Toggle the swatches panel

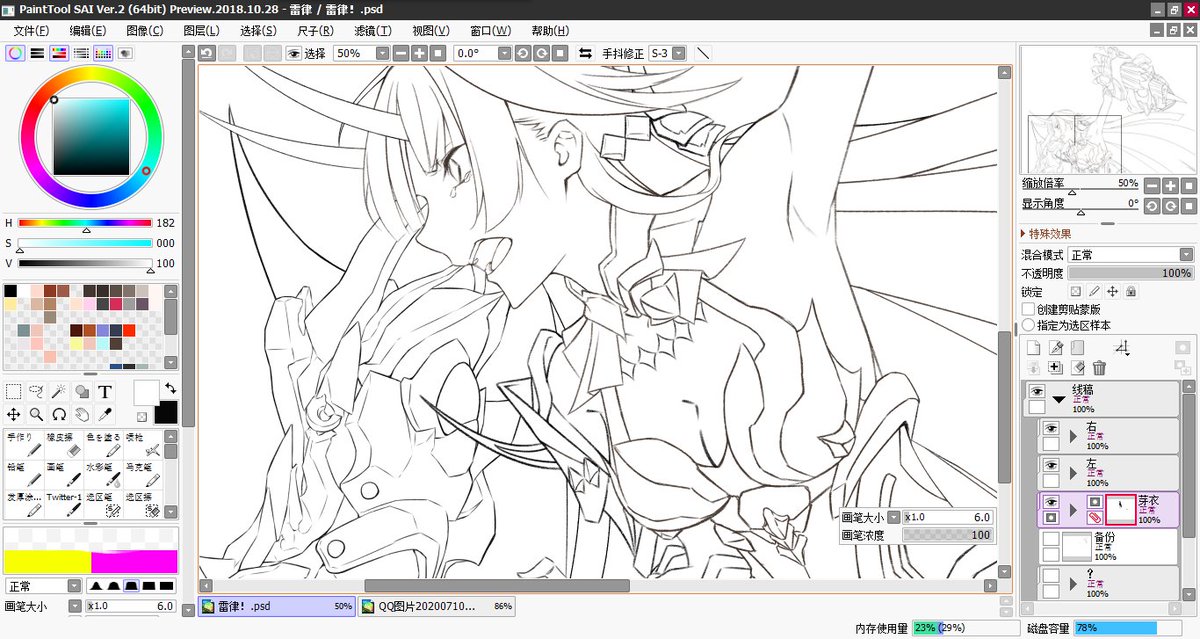click(x=103, y=53)
